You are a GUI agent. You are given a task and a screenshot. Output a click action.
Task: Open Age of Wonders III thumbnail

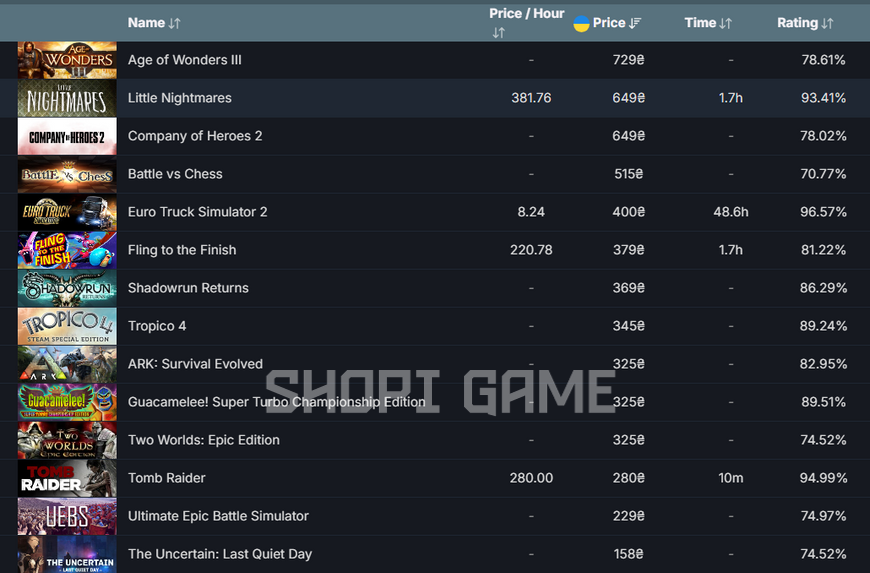click(x=67, y=60)
